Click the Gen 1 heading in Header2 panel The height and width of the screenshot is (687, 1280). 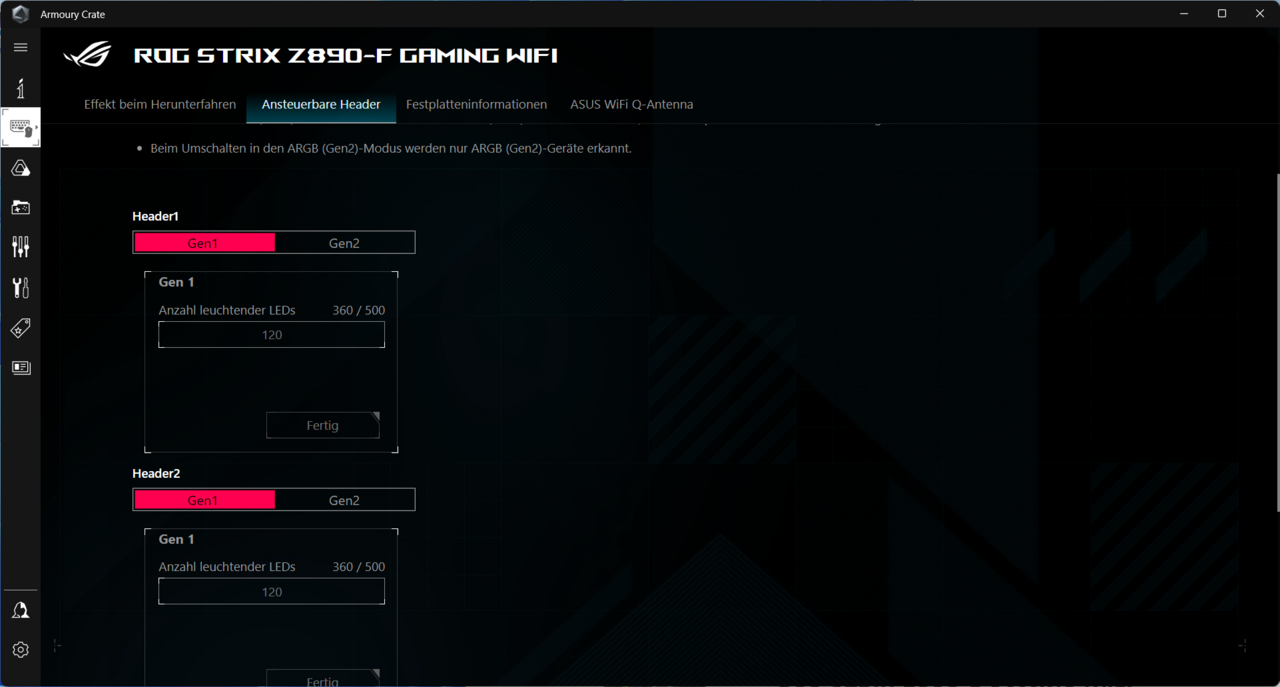(x=177, y=539)
